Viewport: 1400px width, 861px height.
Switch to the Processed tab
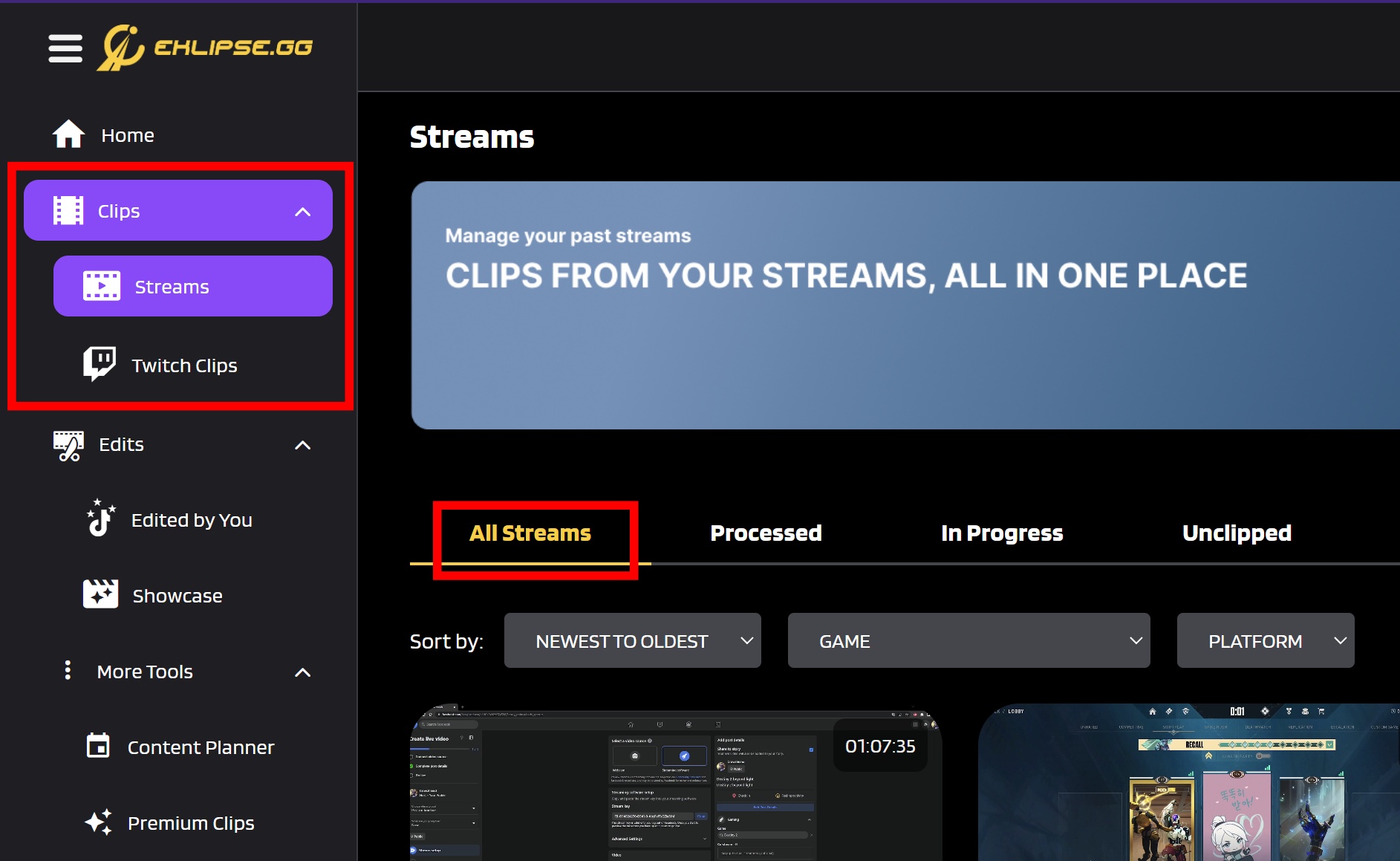click(x=766, y=533)
